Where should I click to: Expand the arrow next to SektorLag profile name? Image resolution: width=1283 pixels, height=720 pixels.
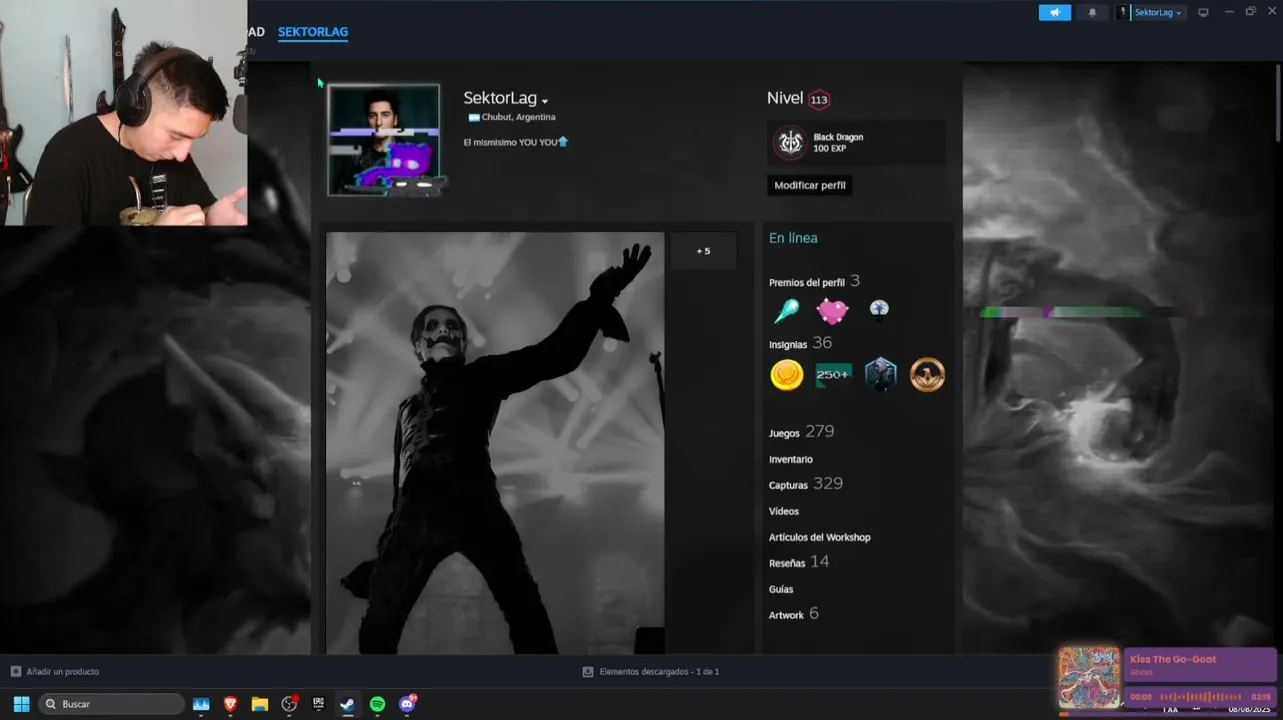(545, 101)
